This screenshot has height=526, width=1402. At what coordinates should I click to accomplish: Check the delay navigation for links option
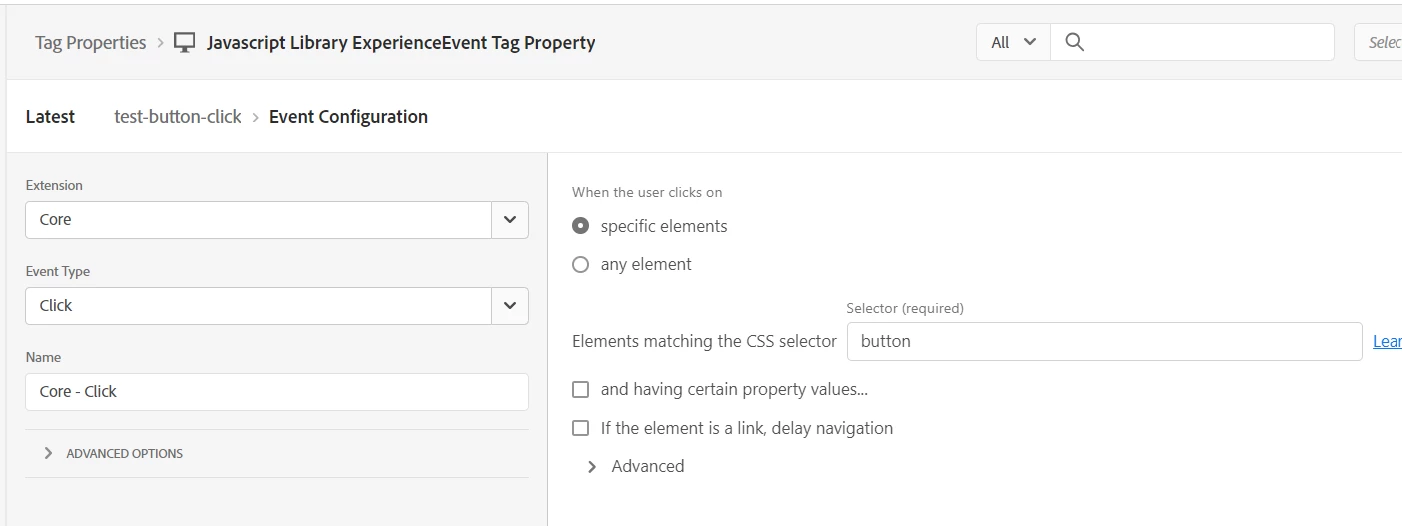(580, 428)
